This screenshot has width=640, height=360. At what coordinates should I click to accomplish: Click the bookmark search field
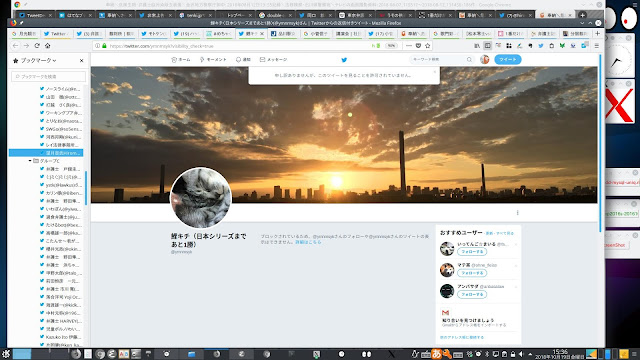tap(49, 76)
